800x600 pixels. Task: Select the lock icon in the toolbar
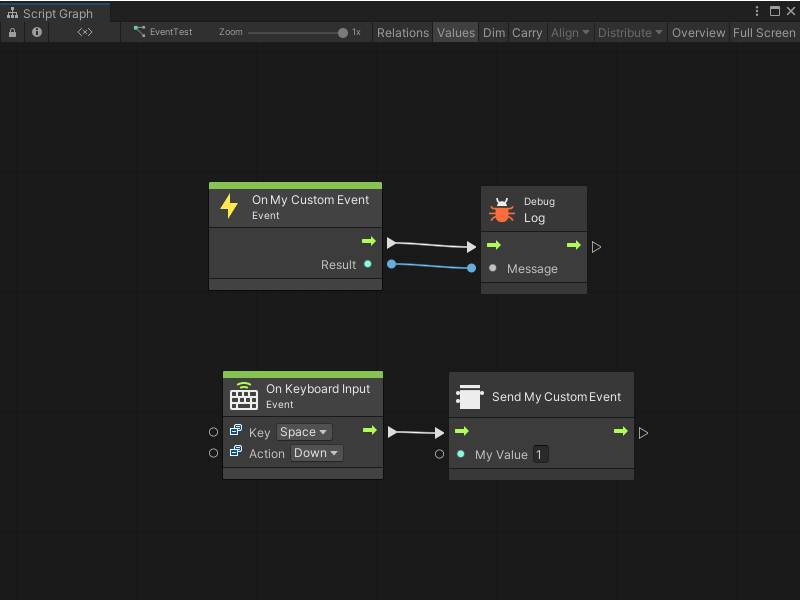(12, 32)
